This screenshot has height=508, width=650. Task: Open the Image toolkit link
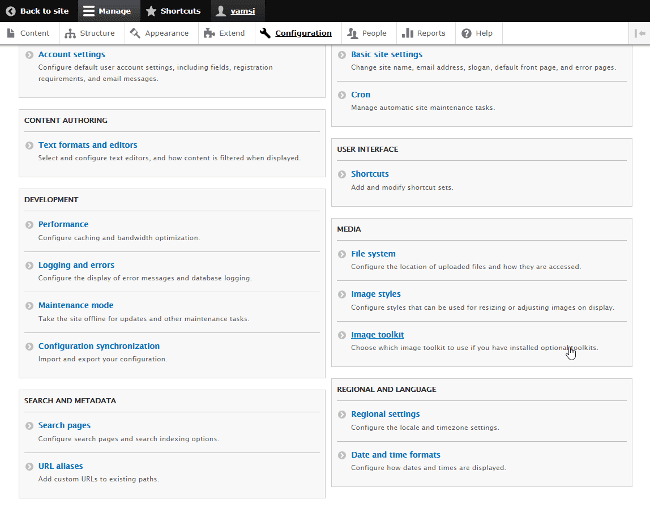click(377, 335)
